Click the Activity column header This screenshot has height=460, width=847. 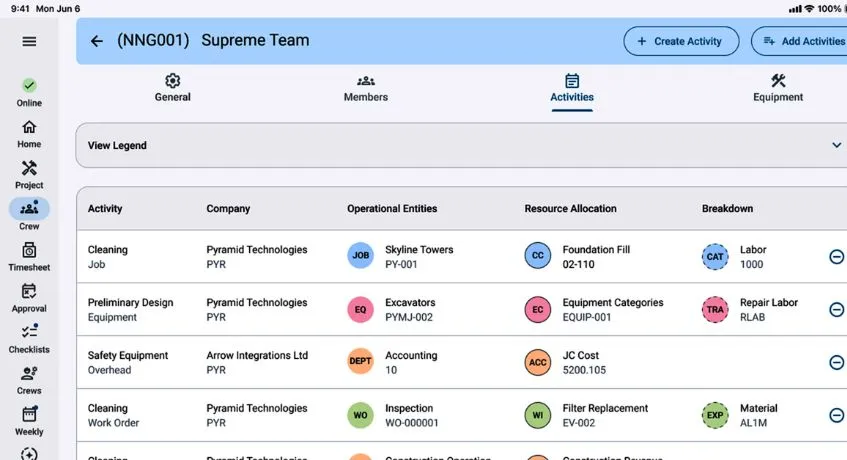pyautogui.click(x=105, y=208)
